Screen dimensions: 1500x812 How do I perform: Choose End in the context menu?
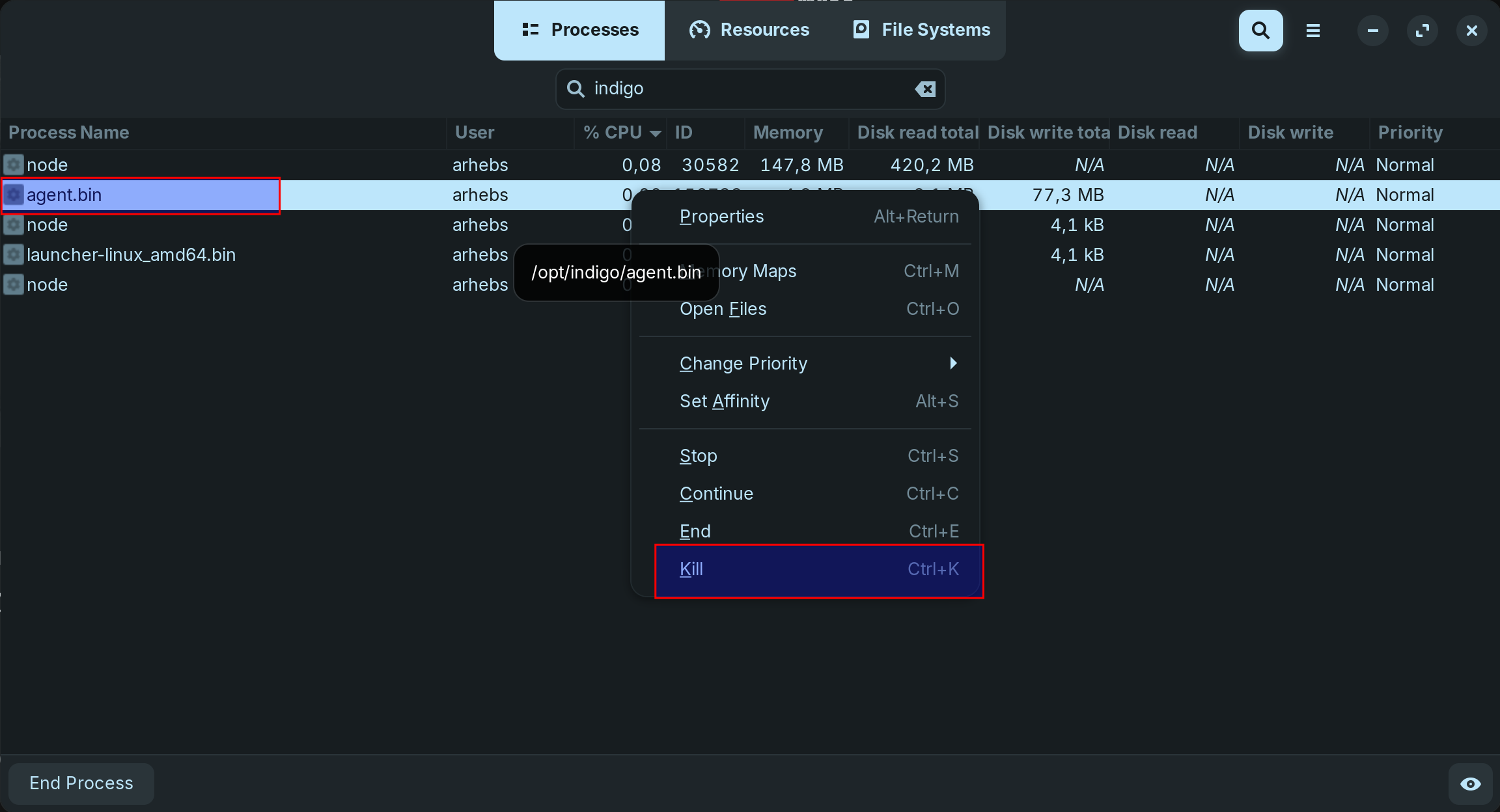[805, 532]
